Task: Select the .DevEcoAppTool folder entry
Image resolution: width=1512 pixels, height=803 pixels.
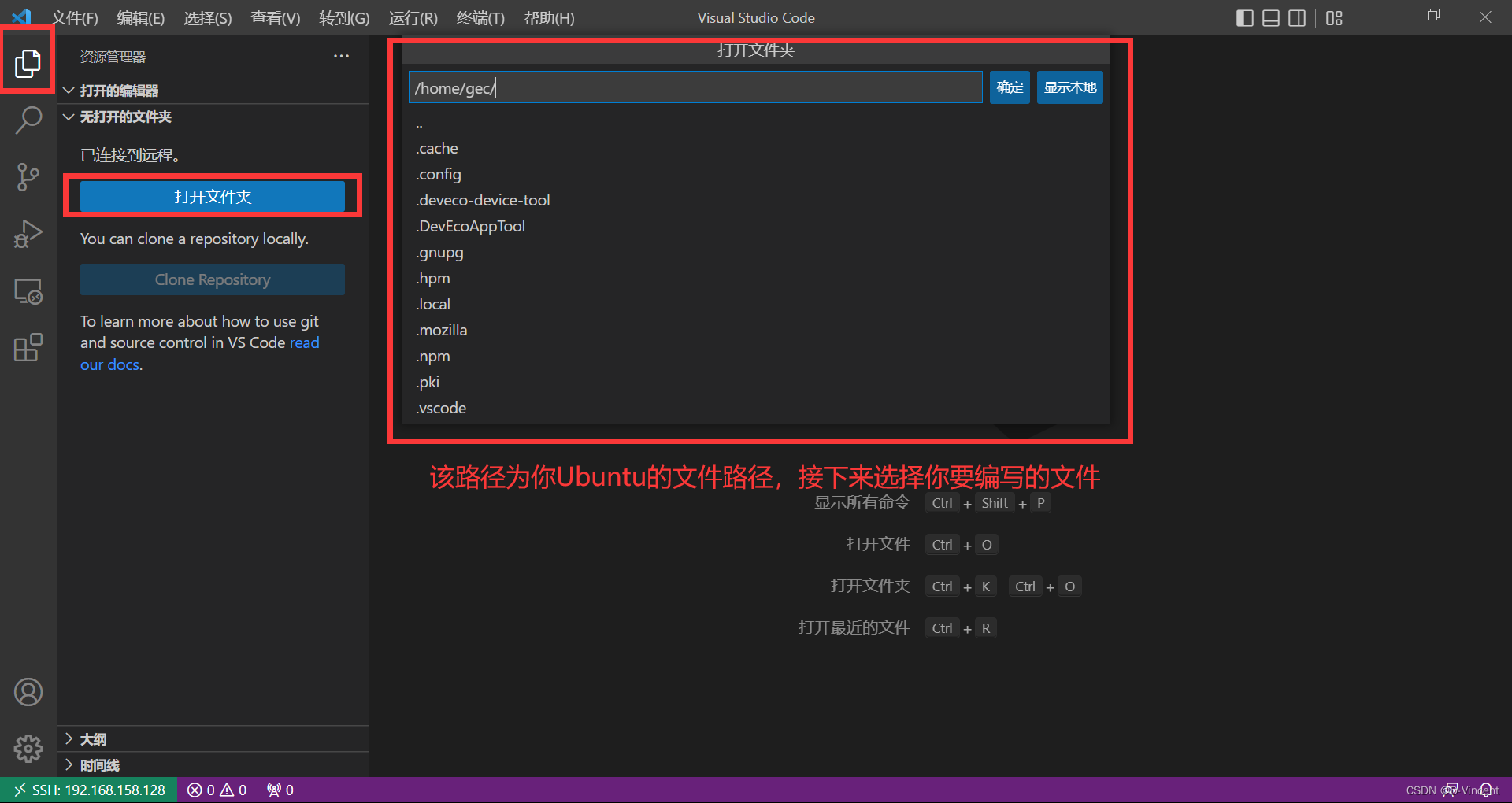Action: point(756,227)
